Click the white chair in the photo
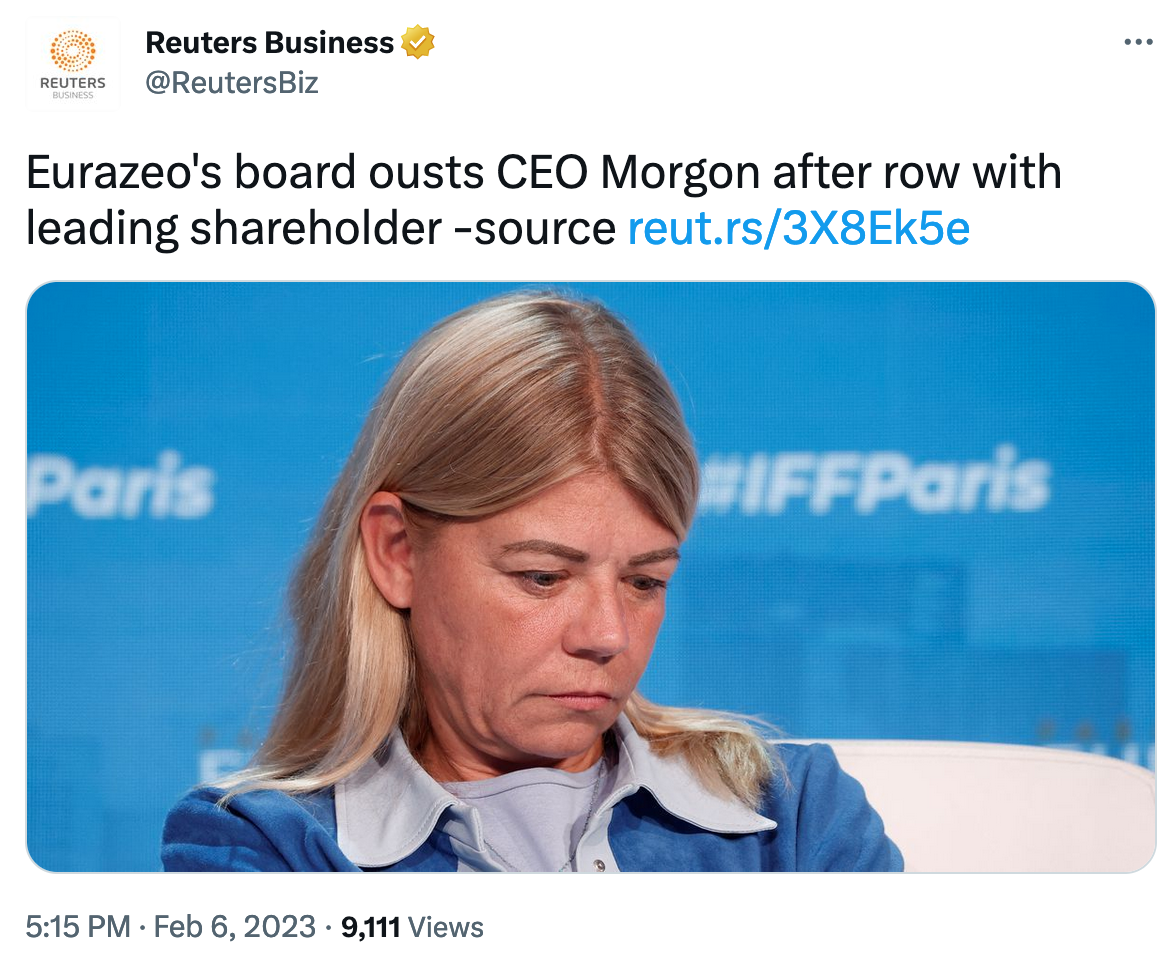The width and height of the screenshot is (1160, 972). pyautogui.click(x=1000, y=800)
